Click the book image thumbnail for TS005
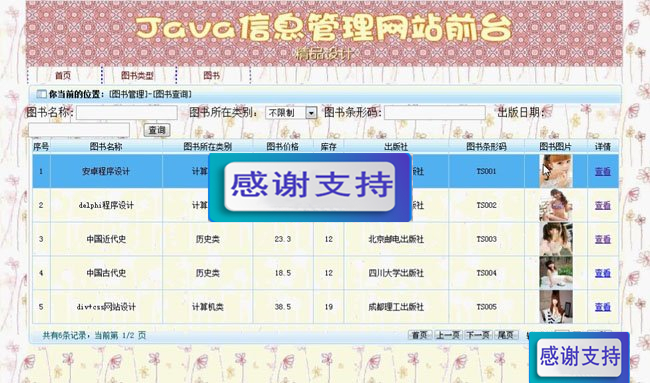The height and width of the screenshot is (383, 650). (x=555, y=307)
